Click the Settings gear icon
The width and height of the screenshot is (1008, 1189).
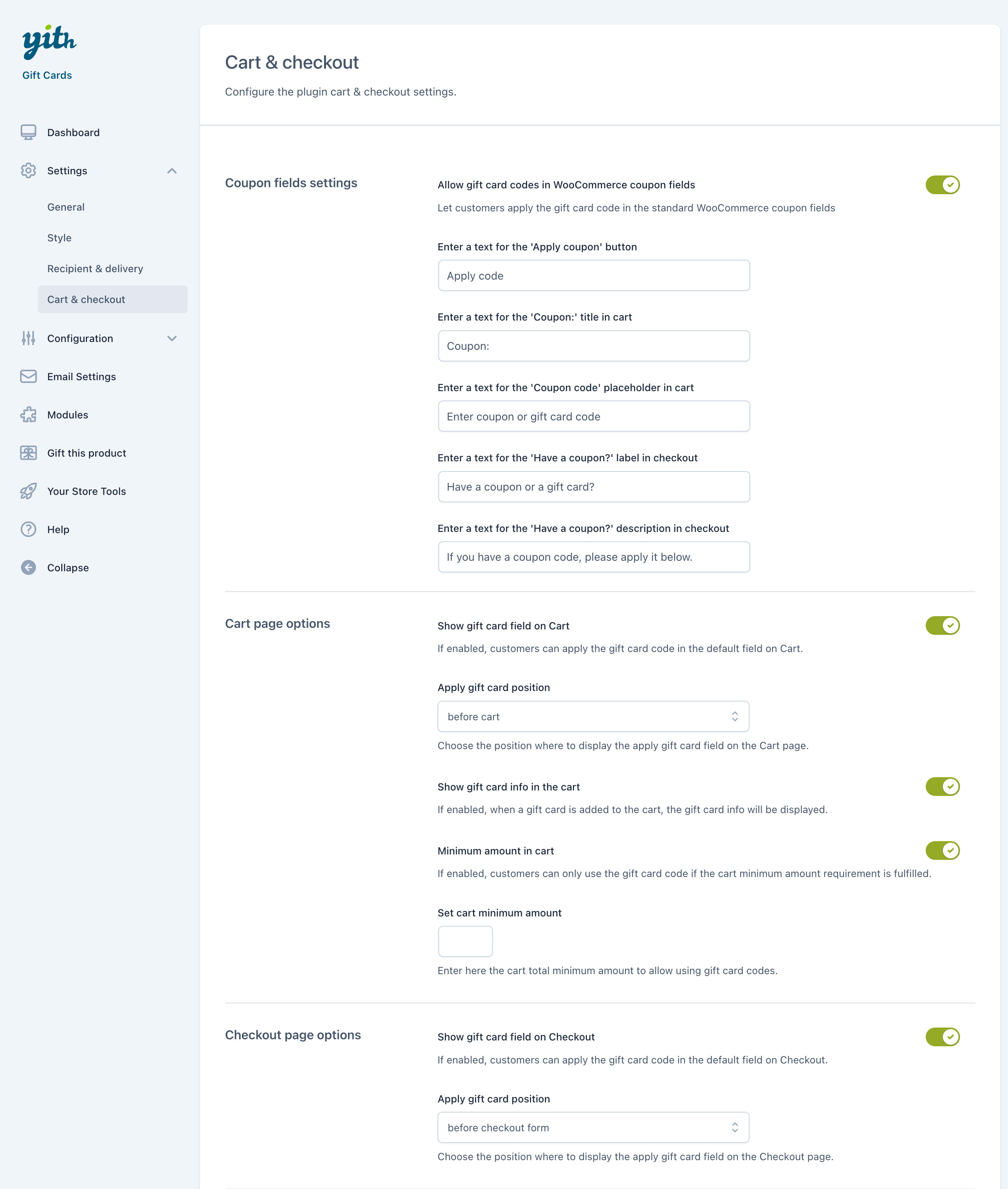[x=28, y=171]
